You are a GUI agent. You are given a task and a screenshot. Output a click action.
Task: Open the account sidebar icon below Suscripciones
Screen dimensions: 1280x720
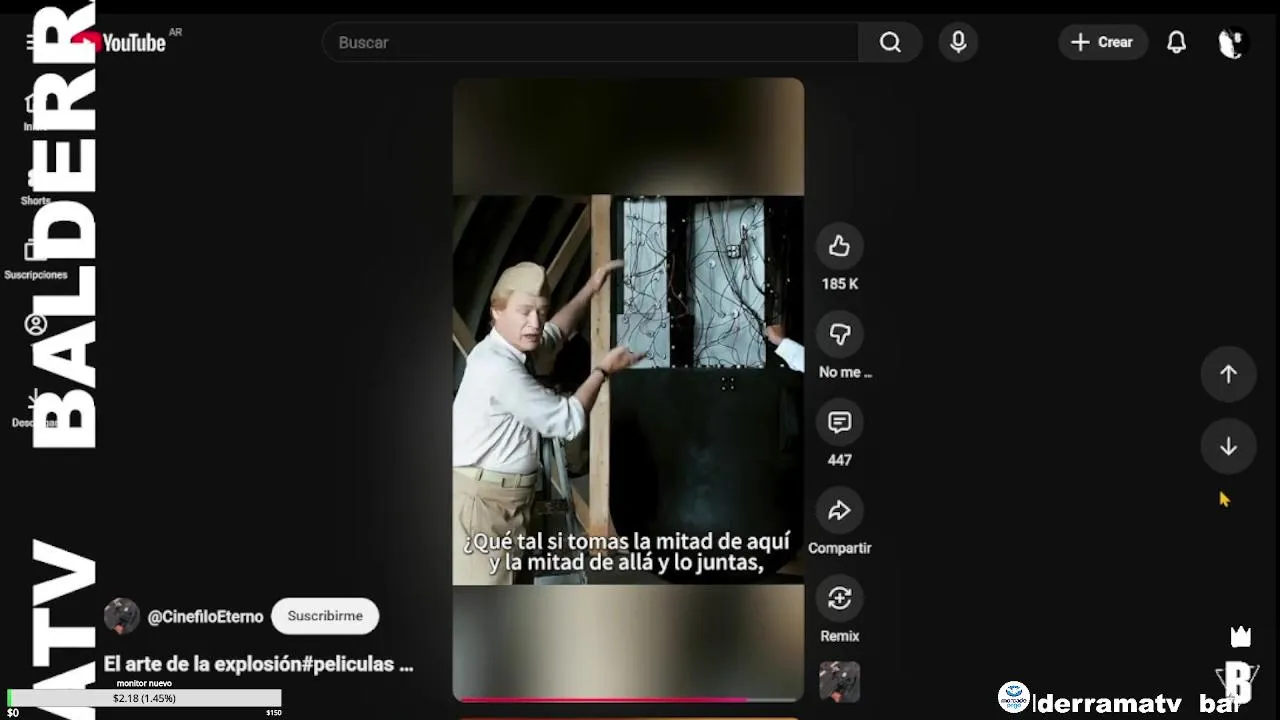click(x=36, y=324)
